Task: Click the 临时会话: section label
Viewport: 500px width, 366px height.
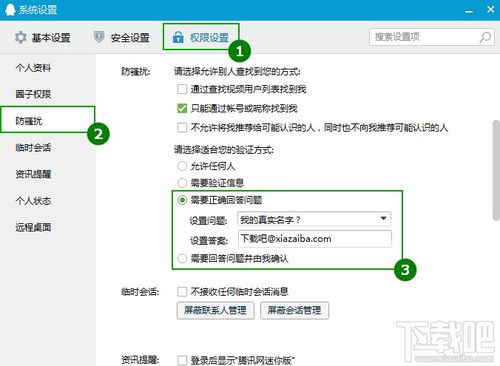Action: click(x=140, y=292)
